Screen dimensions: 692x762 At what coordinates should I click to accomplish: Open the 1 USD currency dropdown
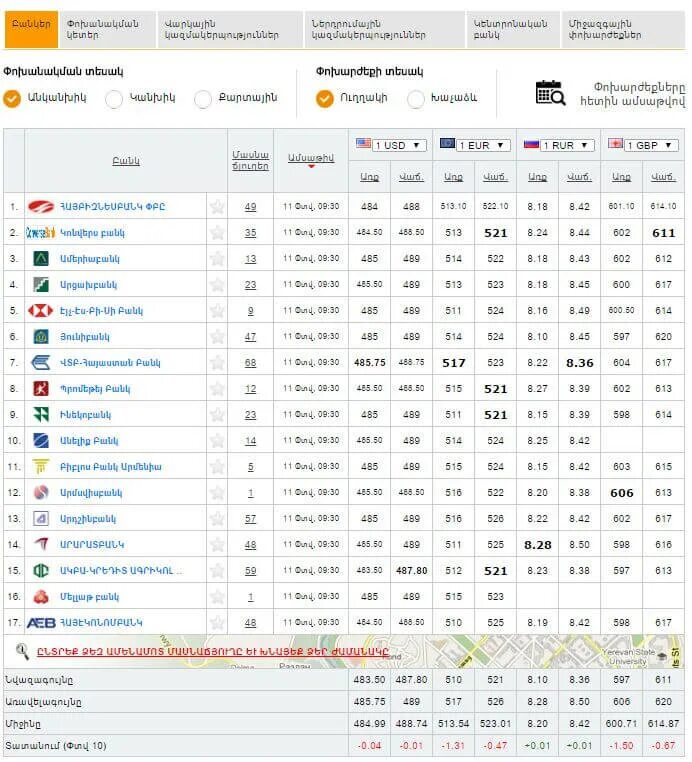[399, 145]
